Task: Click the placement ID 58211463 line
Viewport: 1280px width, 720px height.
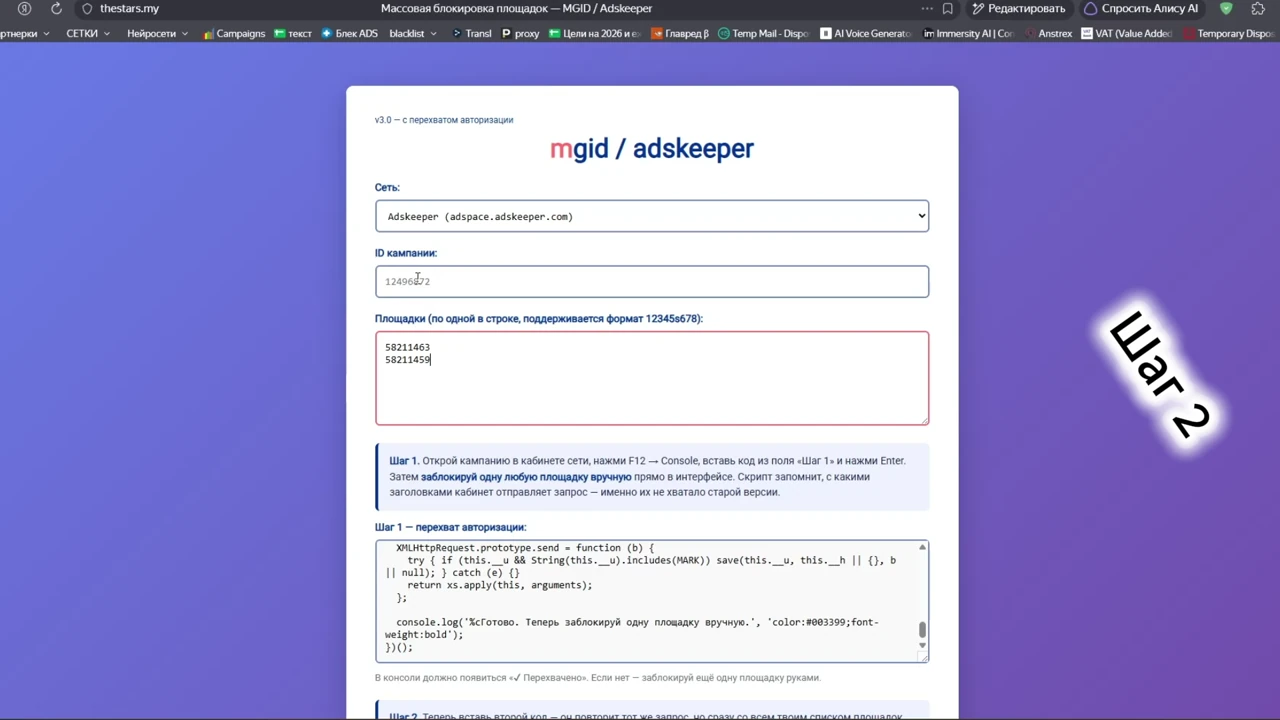Action: pyautogui.click(x=408, y=347)
